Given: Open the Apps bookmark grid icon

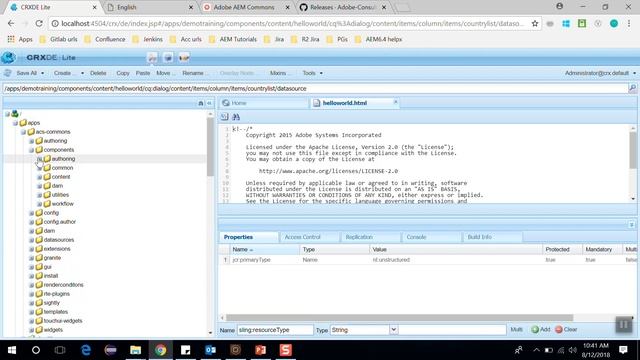Looking at the screenshot, I should 11,39.
